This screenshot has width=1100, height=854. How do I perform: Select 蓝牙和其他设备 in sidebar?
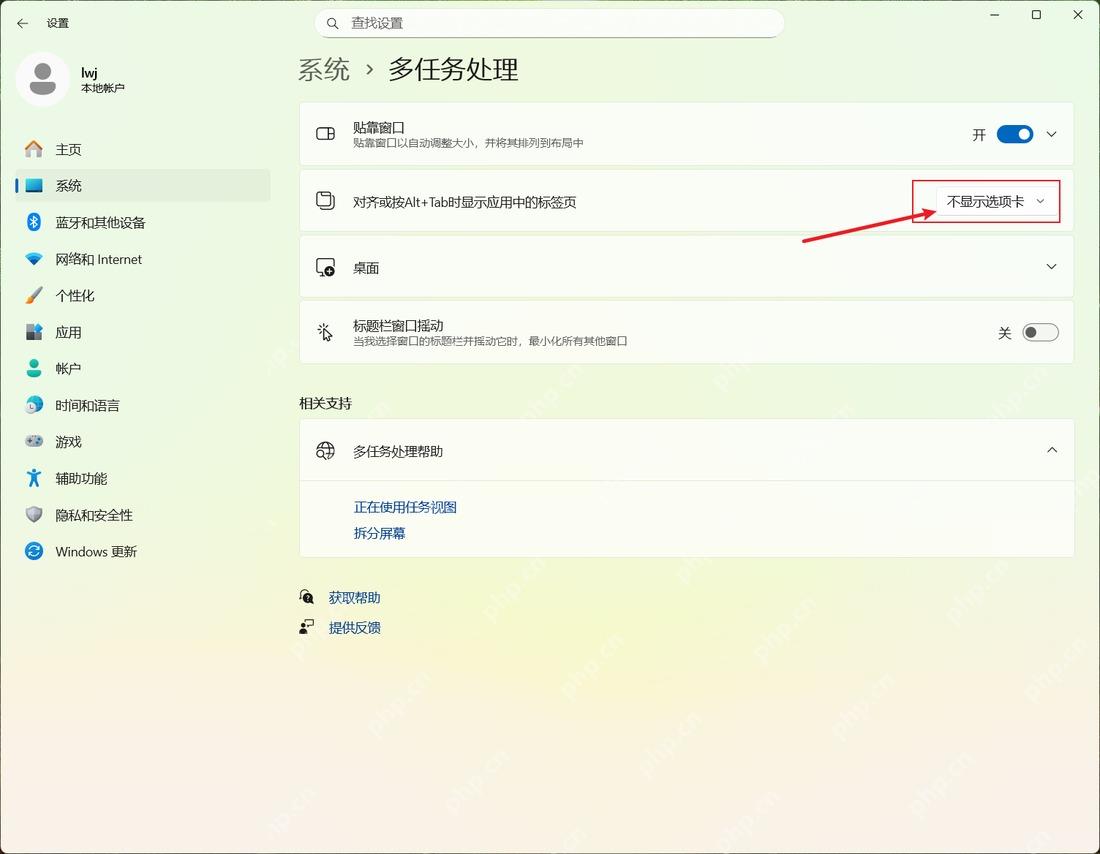142,222
